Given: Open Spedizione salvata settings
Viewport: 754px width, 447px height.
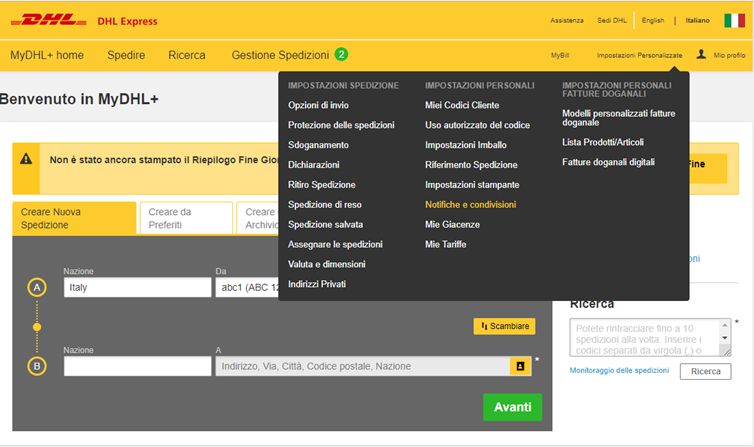Looking at the screenshot, I should pyautogui.click(x=326, y=224).
